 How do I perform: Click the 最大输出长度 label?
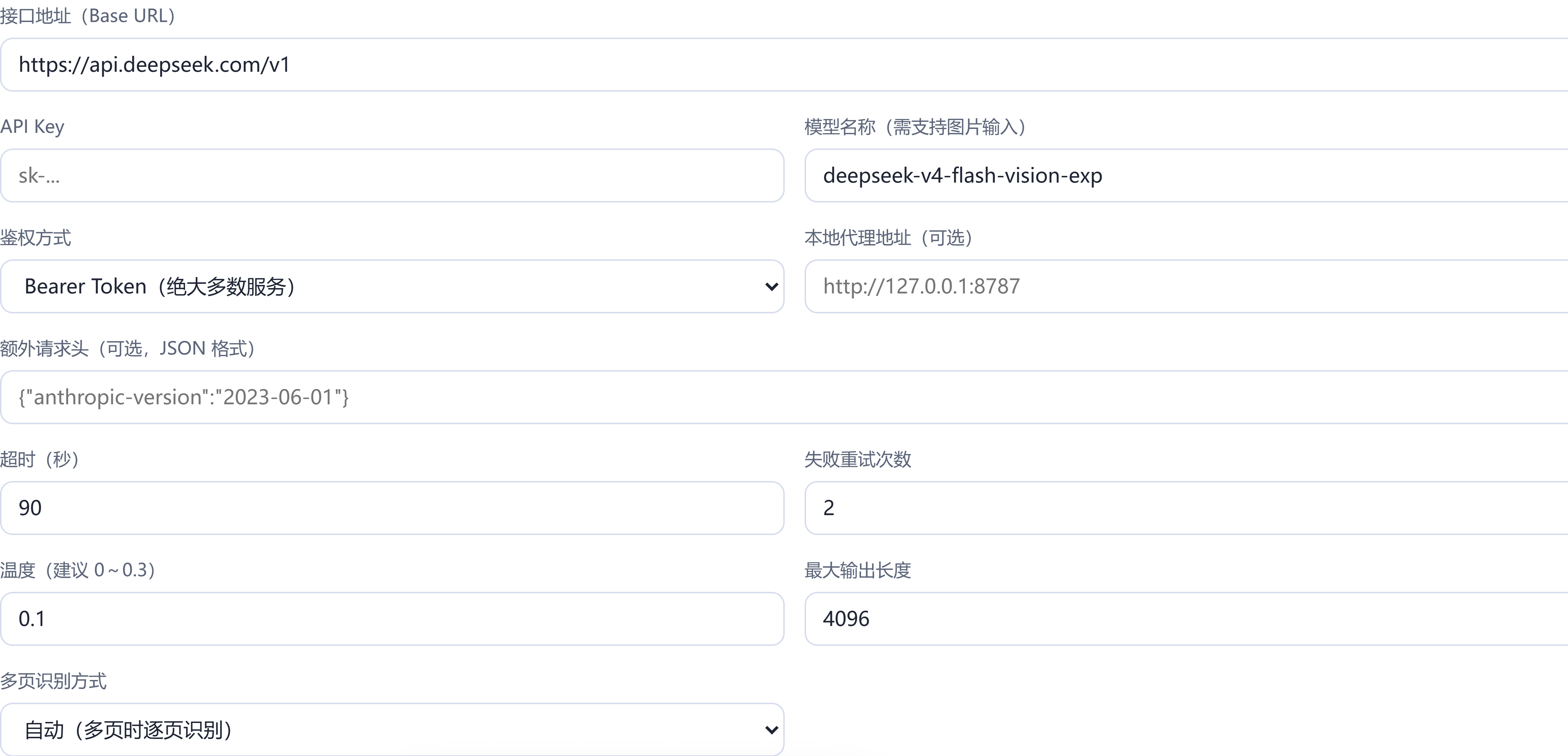(858, 570)
